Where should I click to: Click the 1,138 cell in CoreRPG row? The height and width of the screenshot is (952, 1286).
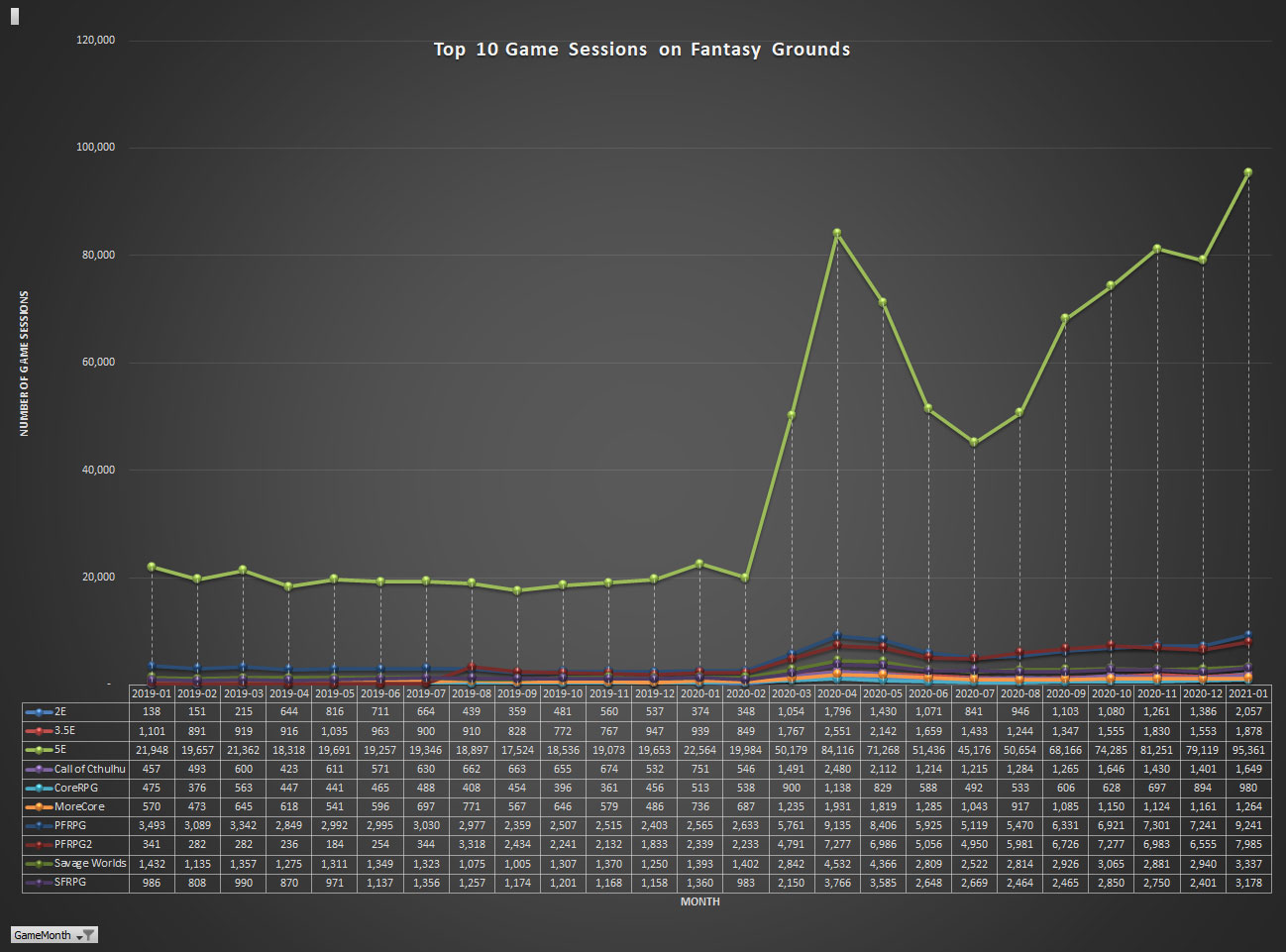click(x=837, y=788)
